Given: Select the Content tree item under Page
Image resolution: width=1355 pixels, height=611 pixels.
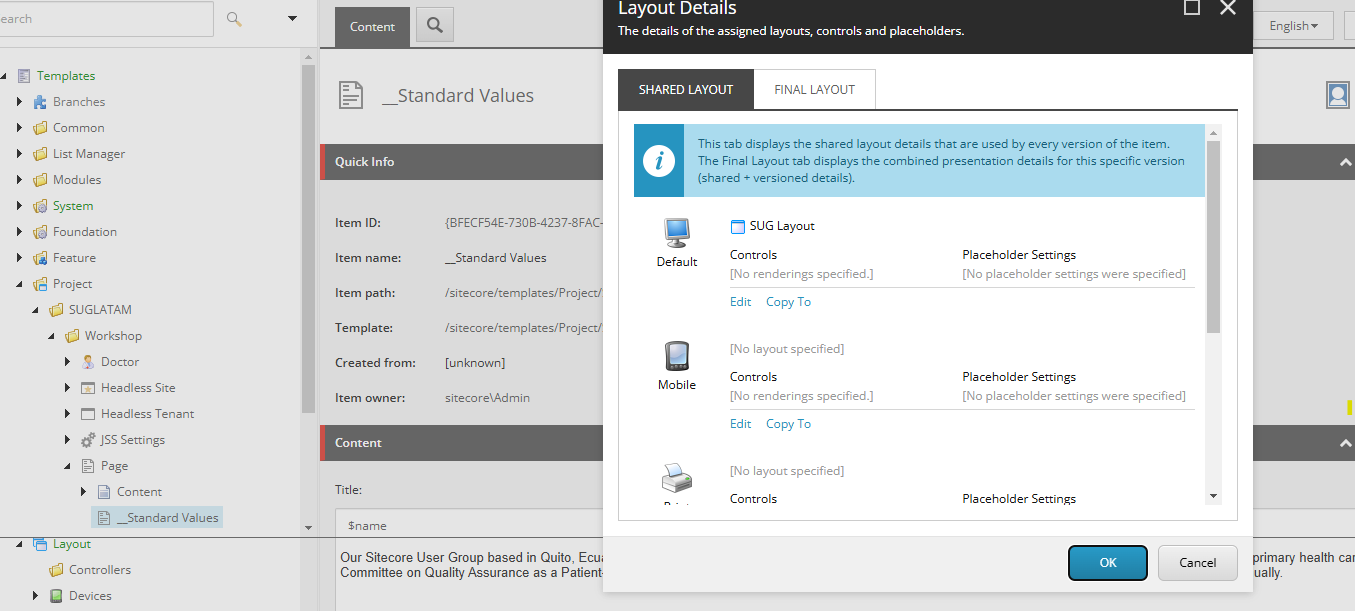Looking at the screenshot, I should [139, 492].
